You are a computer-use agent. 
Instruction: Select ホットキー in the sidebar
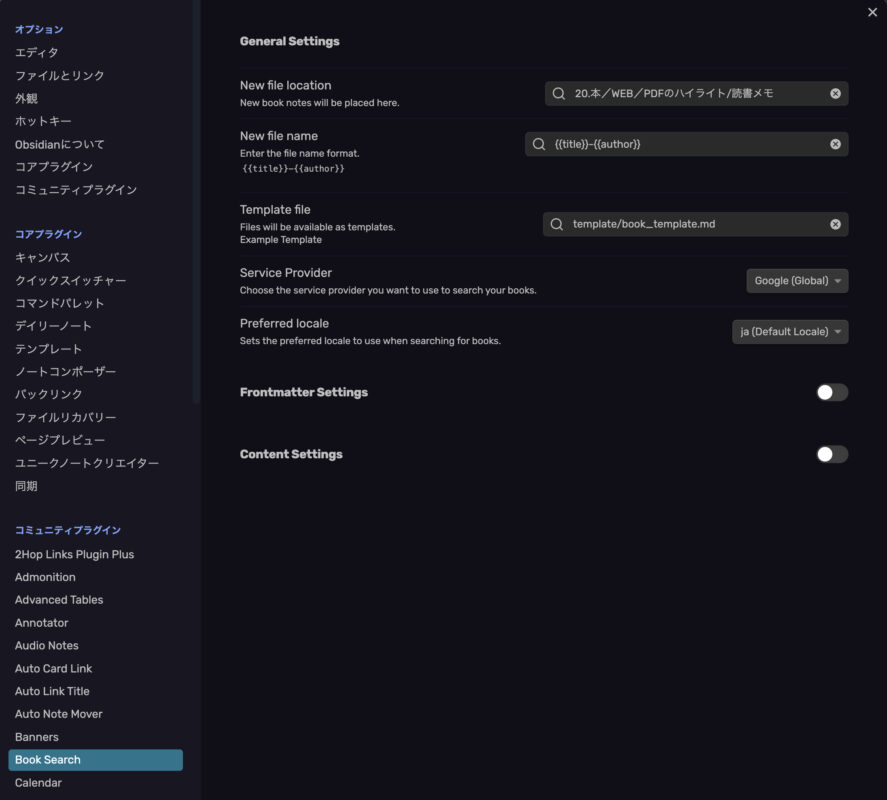pyautogui.click(x=43, y=121)
